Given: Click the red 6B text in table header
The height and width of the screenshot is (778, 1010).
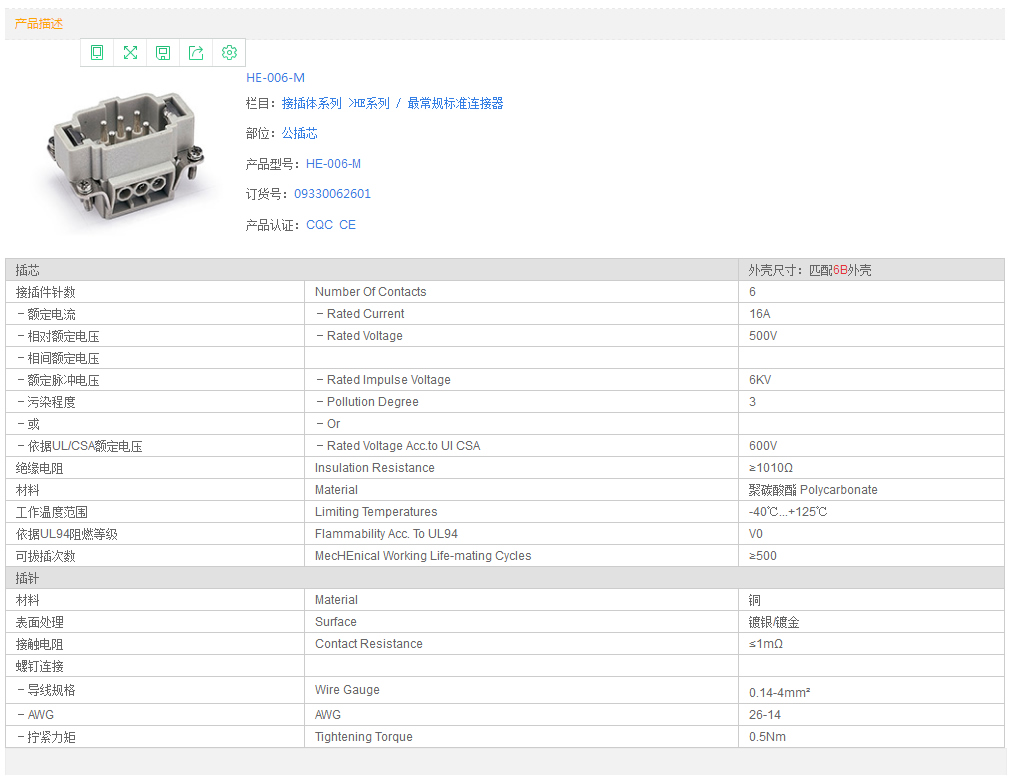Looking at the screenshot, I should (840, 270).
